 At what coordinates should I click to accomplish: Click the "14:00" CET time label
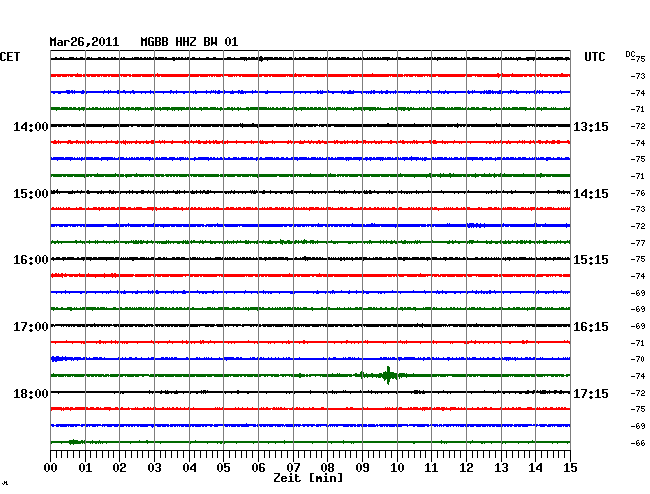click(31, 127)
